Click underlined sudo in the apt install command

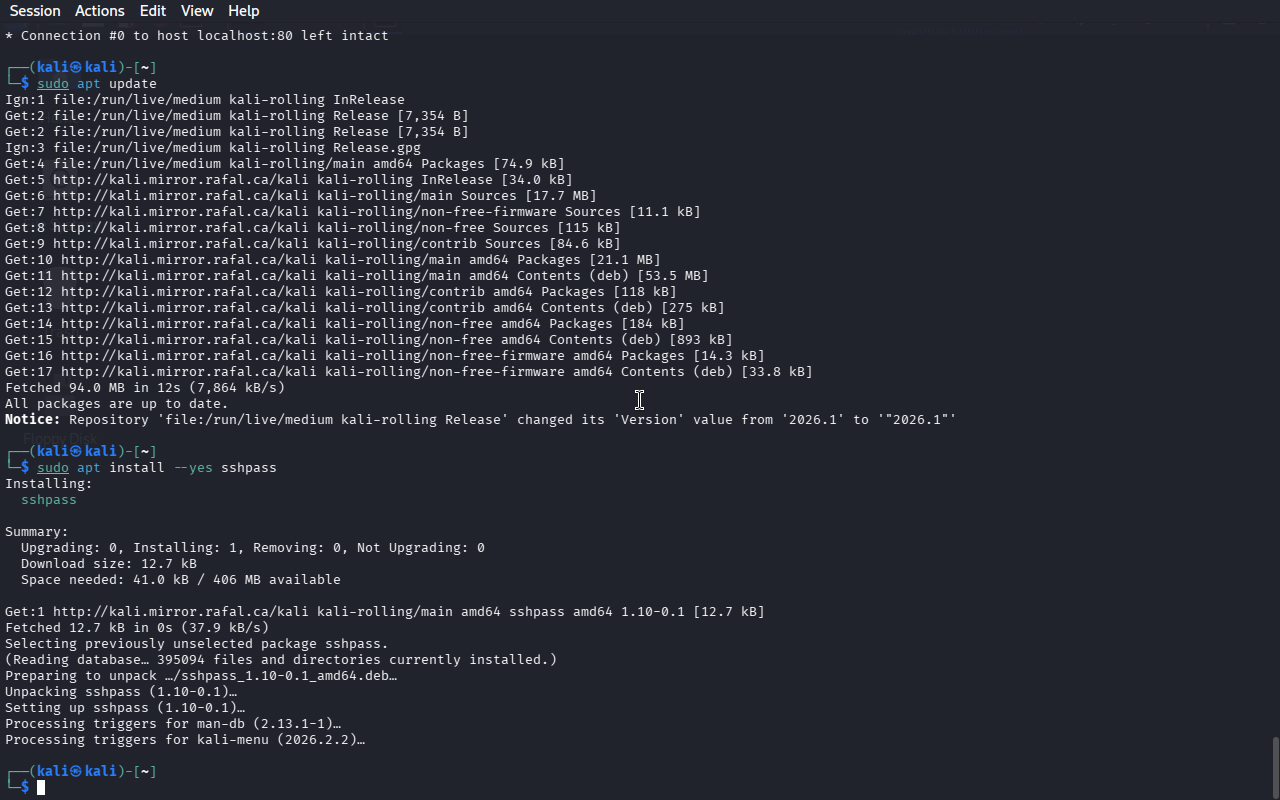coord(53,468)
